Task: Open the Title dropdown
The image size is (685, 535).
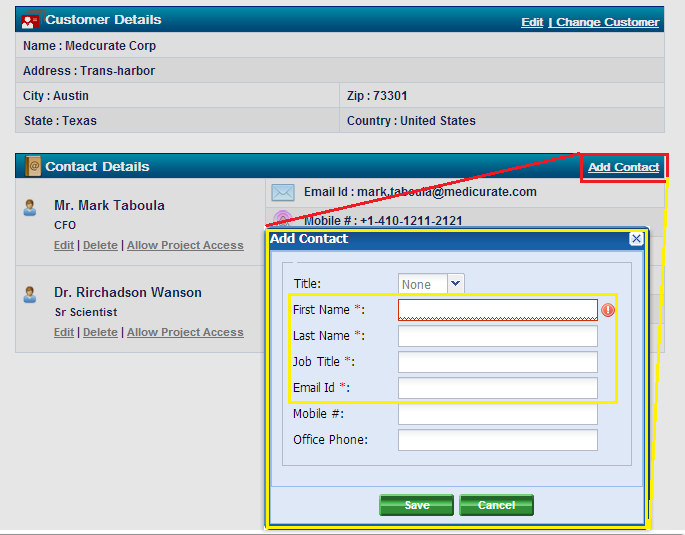Action: coord(455,284)
